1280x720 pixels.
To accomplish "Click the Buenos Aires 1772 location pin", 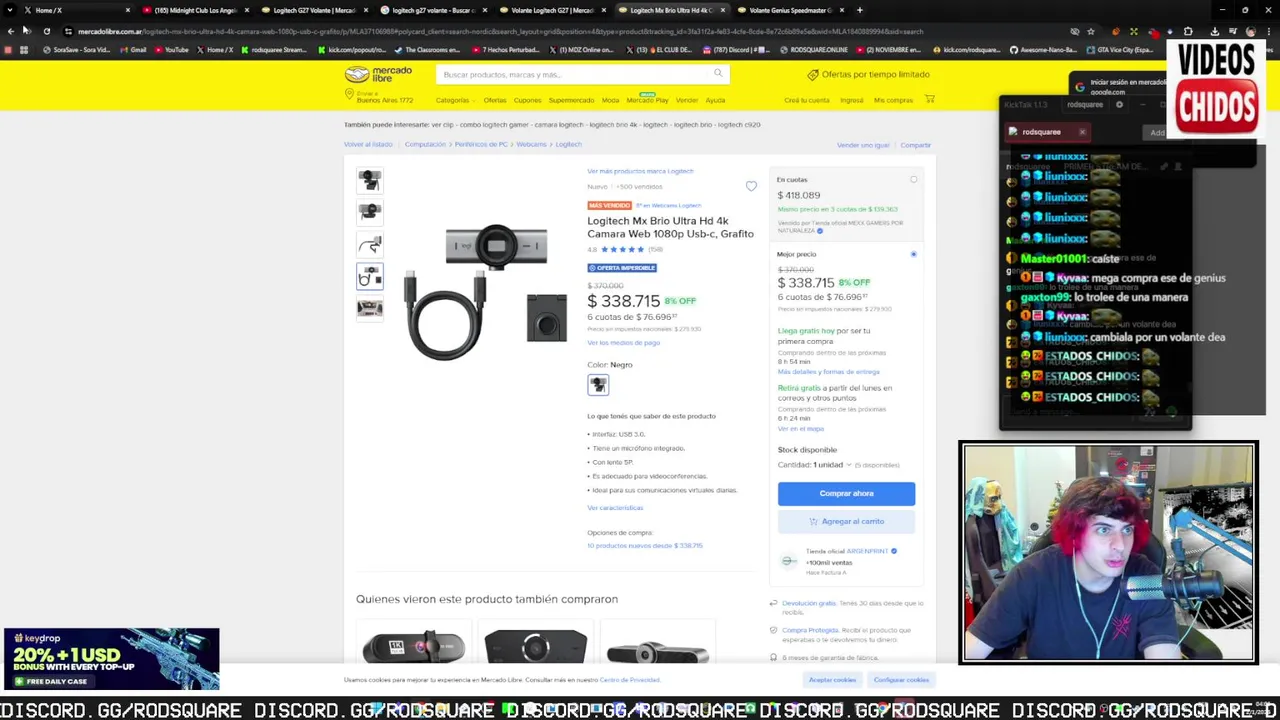I will point(350,94).
